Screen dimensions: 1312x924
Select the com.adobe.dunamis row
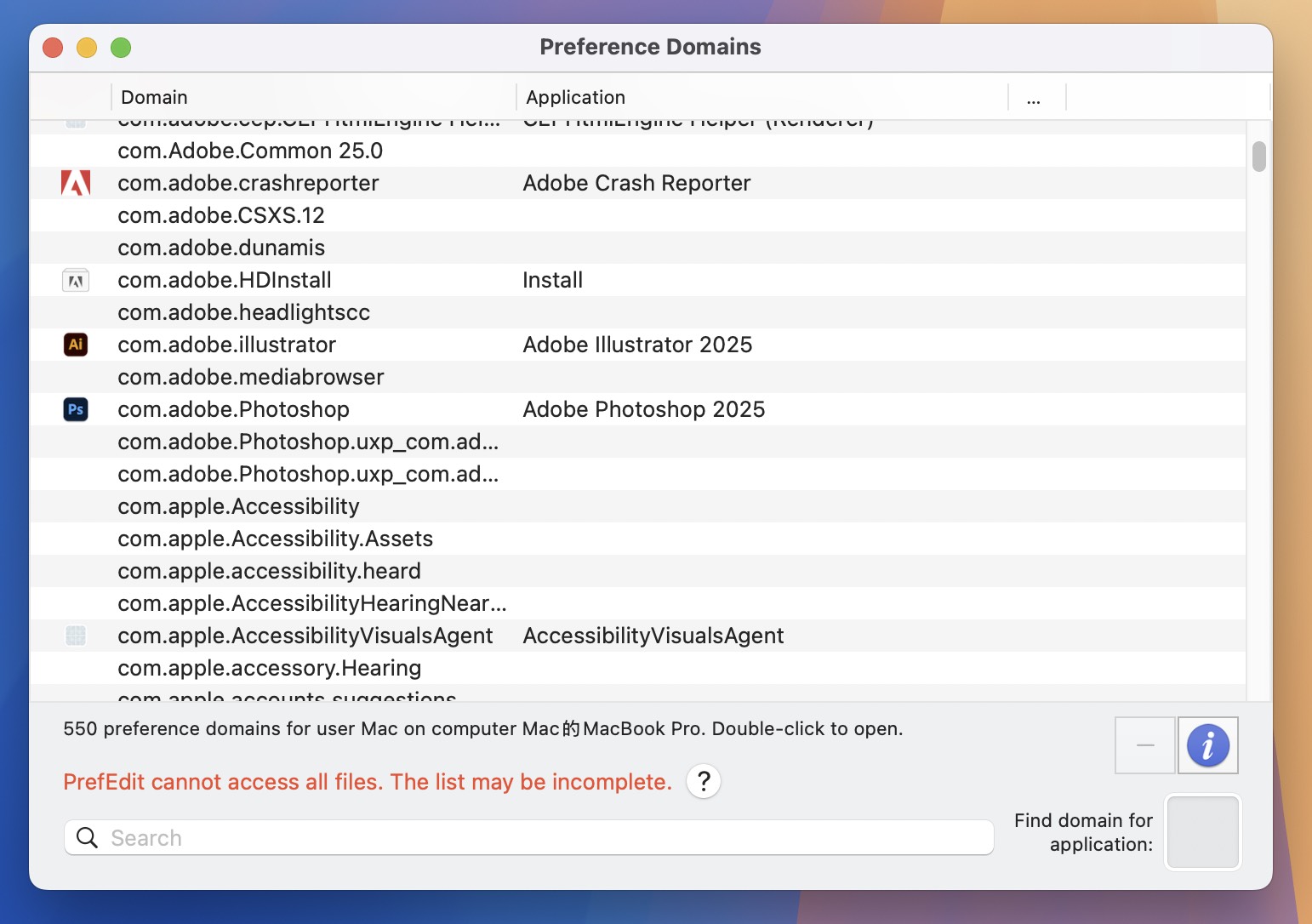coord(221,248)
